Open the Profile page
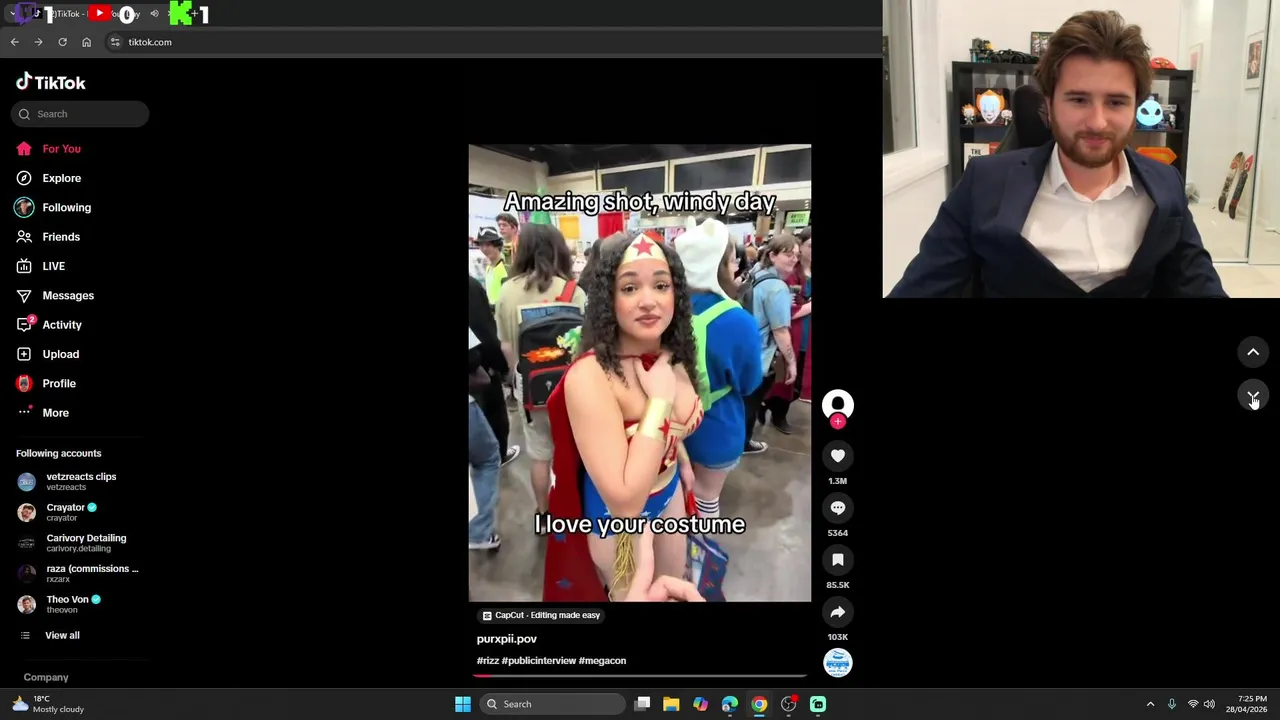This screenshot has width=1280, height=720. (x=45, y=384)
